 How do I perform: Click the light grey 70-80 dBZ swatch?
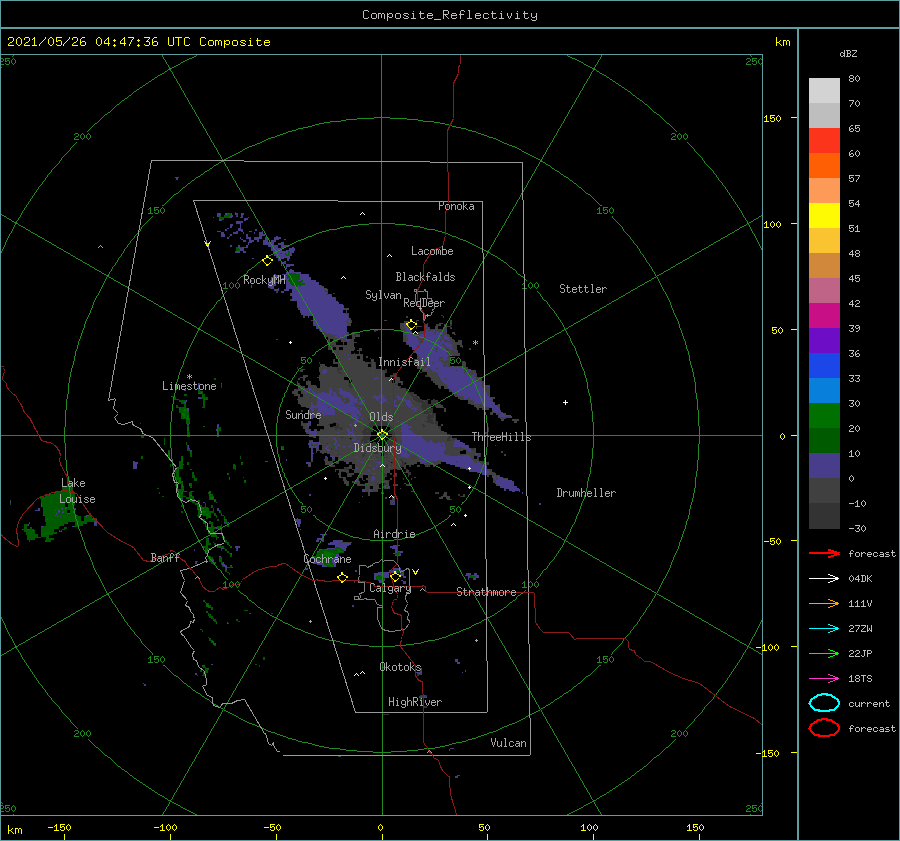(x=824, y=90)
